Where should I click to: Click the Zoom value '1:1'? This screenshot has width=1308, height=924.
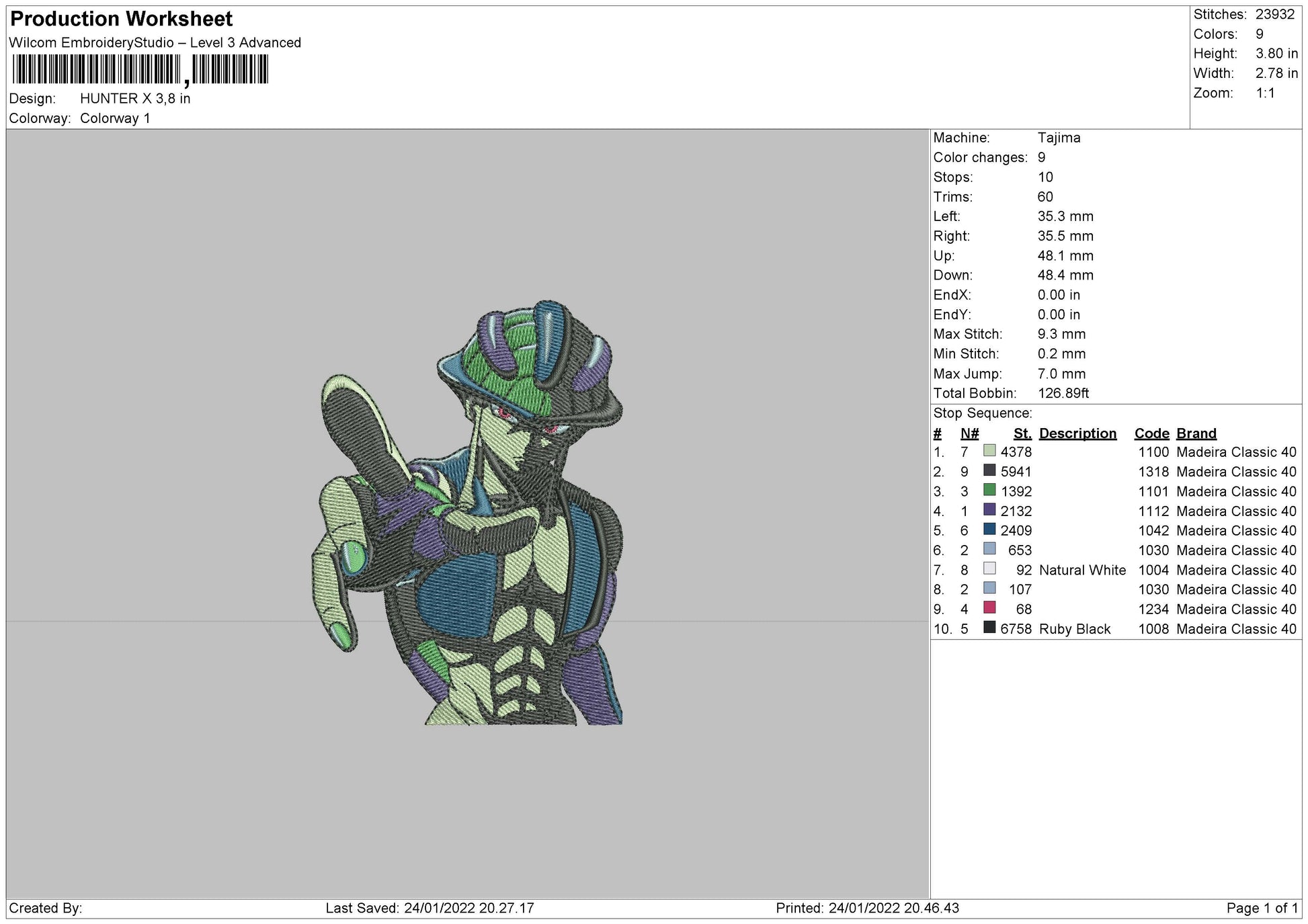(1266, 93)
